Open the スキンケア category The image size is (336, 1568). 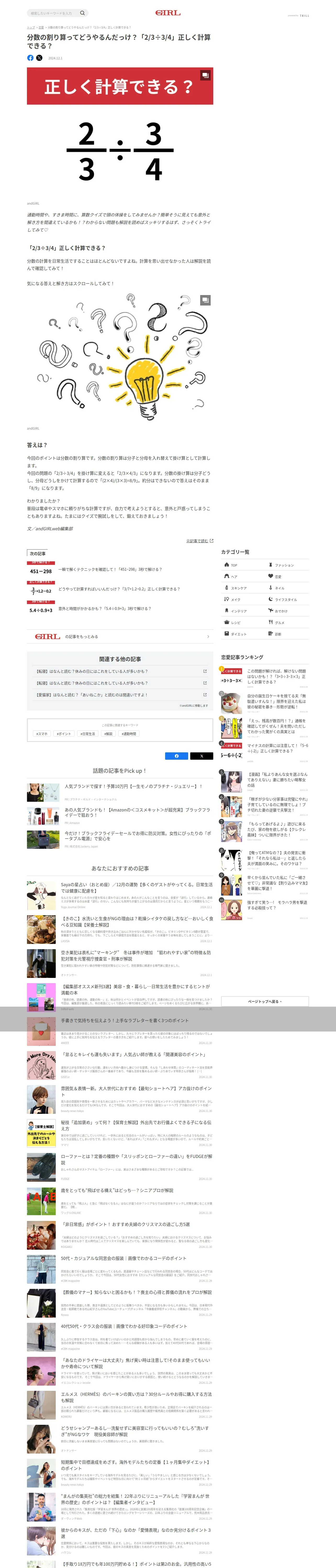(243, 588)
